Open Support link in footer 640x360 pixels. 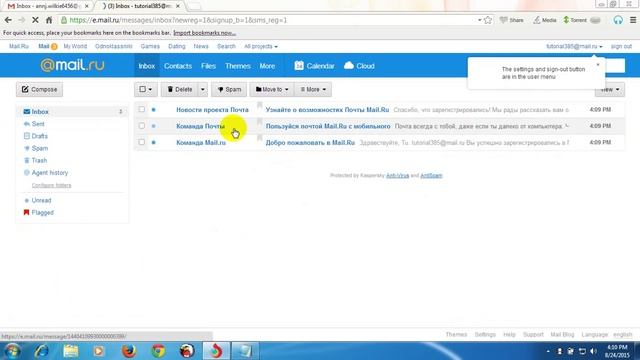coord(533,334)
